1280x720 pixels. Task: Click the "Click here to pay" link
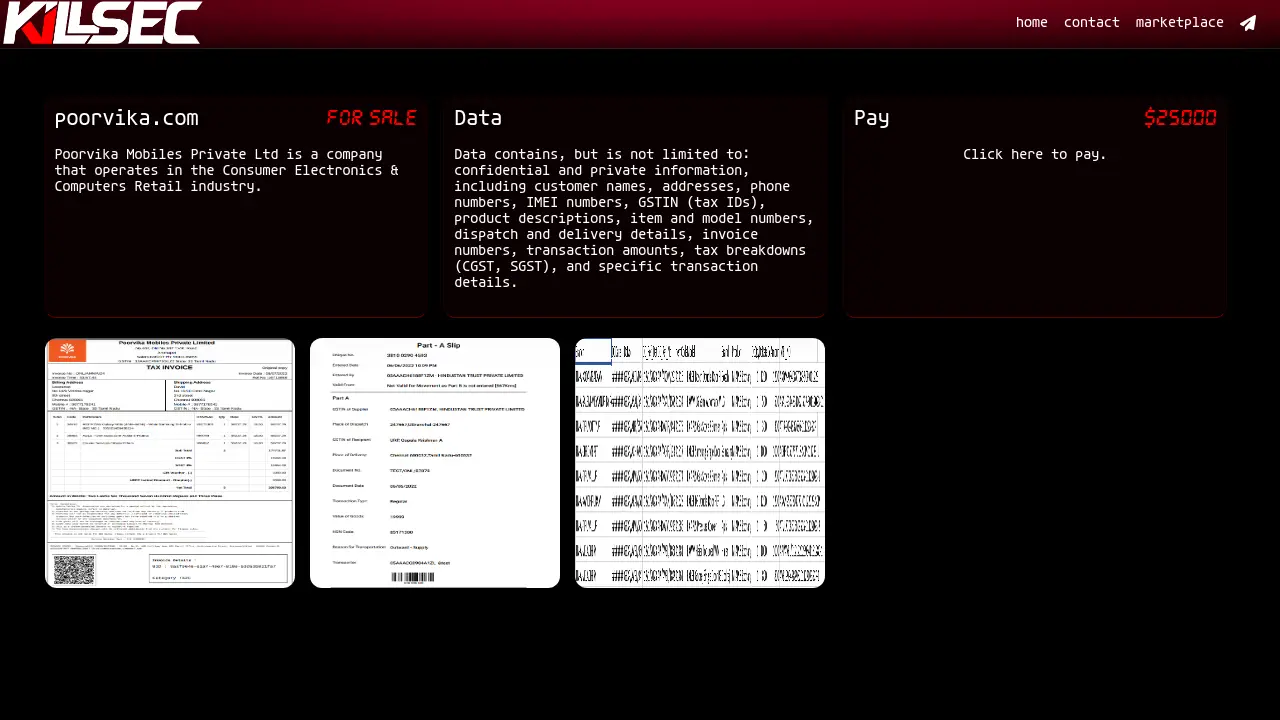(x=1034, y=154)
